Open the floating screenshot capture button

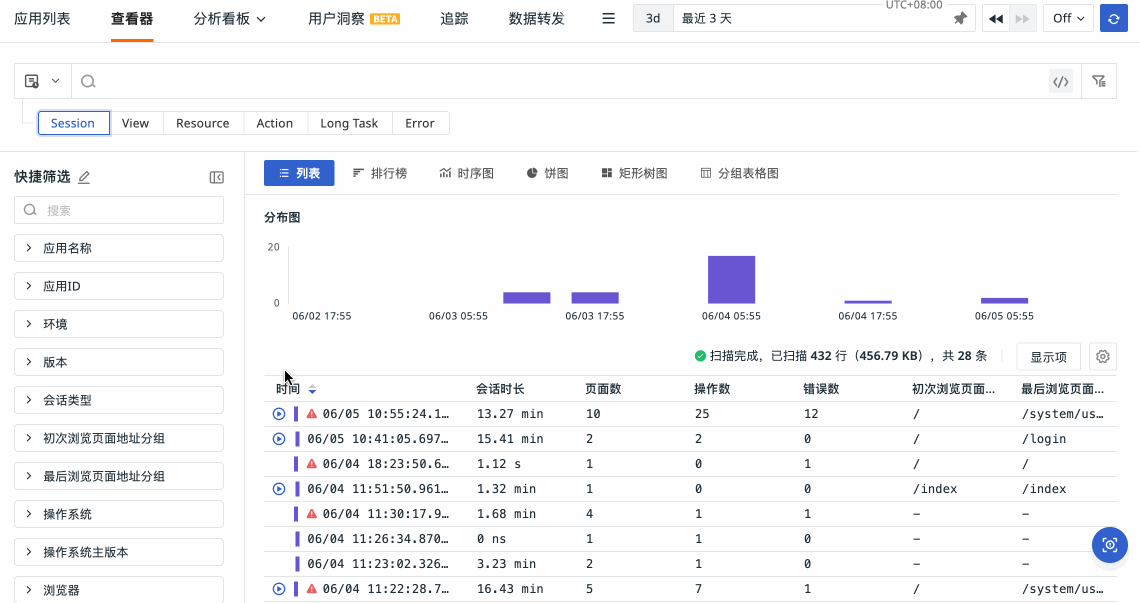(x=1109, y=545)
